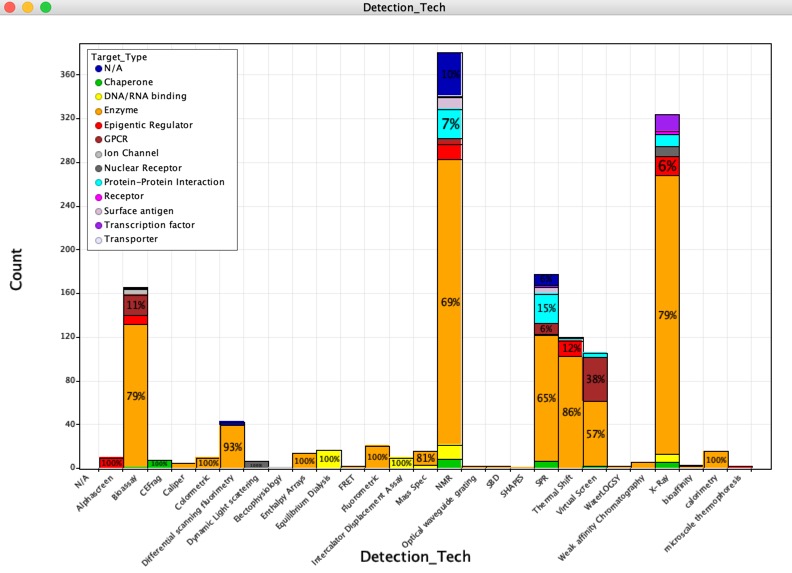Click the NMR x-axis label
This screenshot has height=573, width=792.
443,483
